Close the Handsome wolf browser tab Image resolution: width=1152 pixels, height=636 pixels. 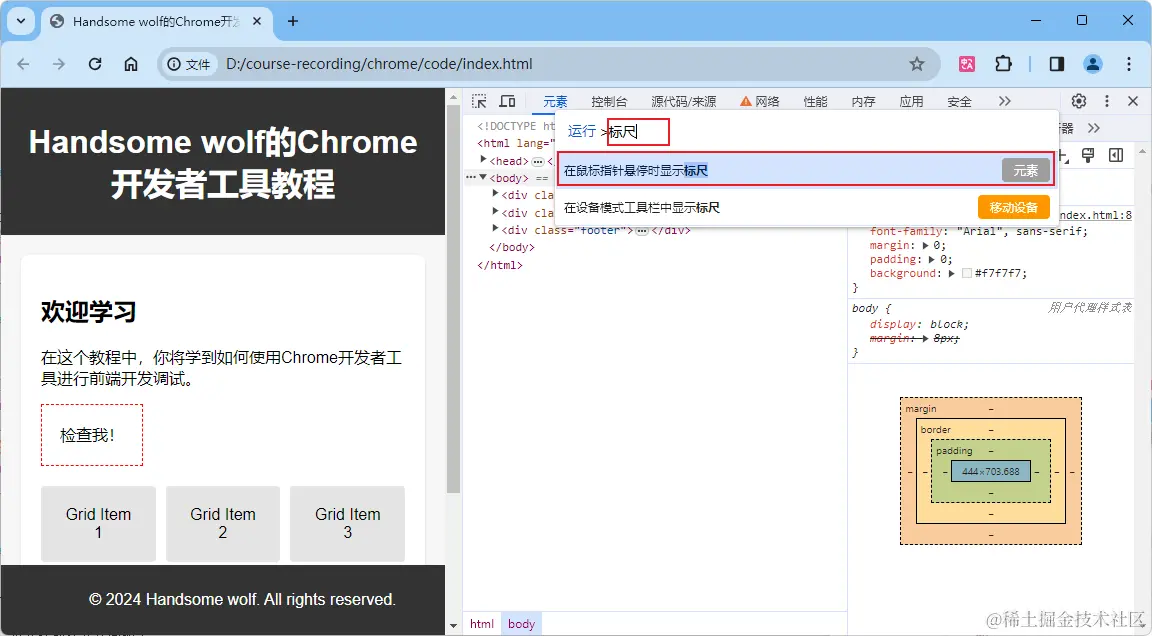point(257,21)
